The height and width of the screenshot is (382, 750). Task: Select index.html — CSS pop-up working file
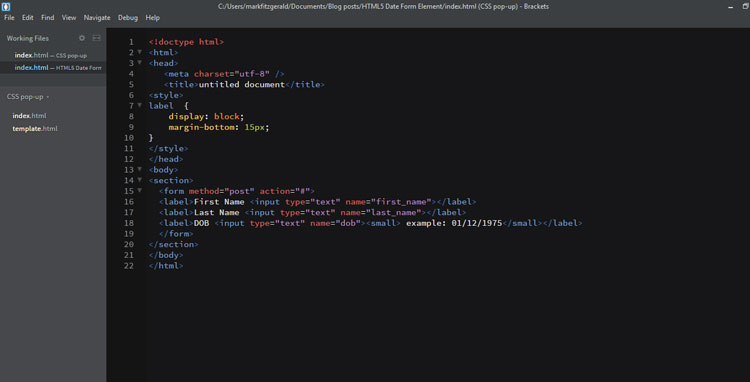click(53, 55)
